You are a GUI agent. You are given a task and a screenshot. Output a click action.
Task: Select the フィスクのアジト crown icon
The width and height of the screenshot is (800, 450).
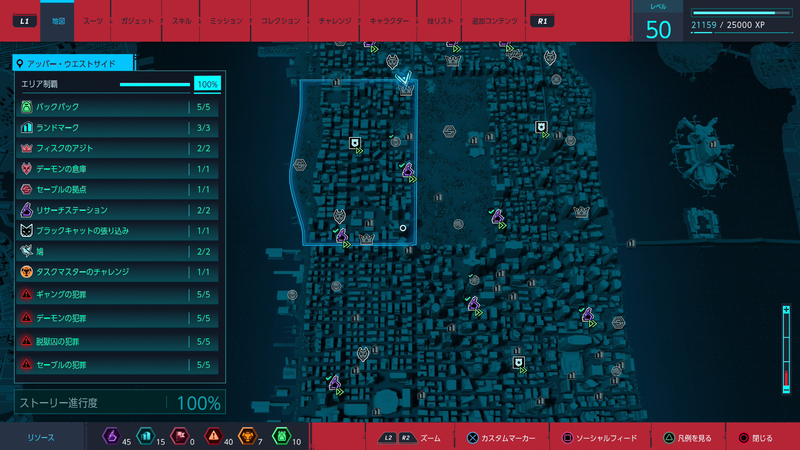27,148
